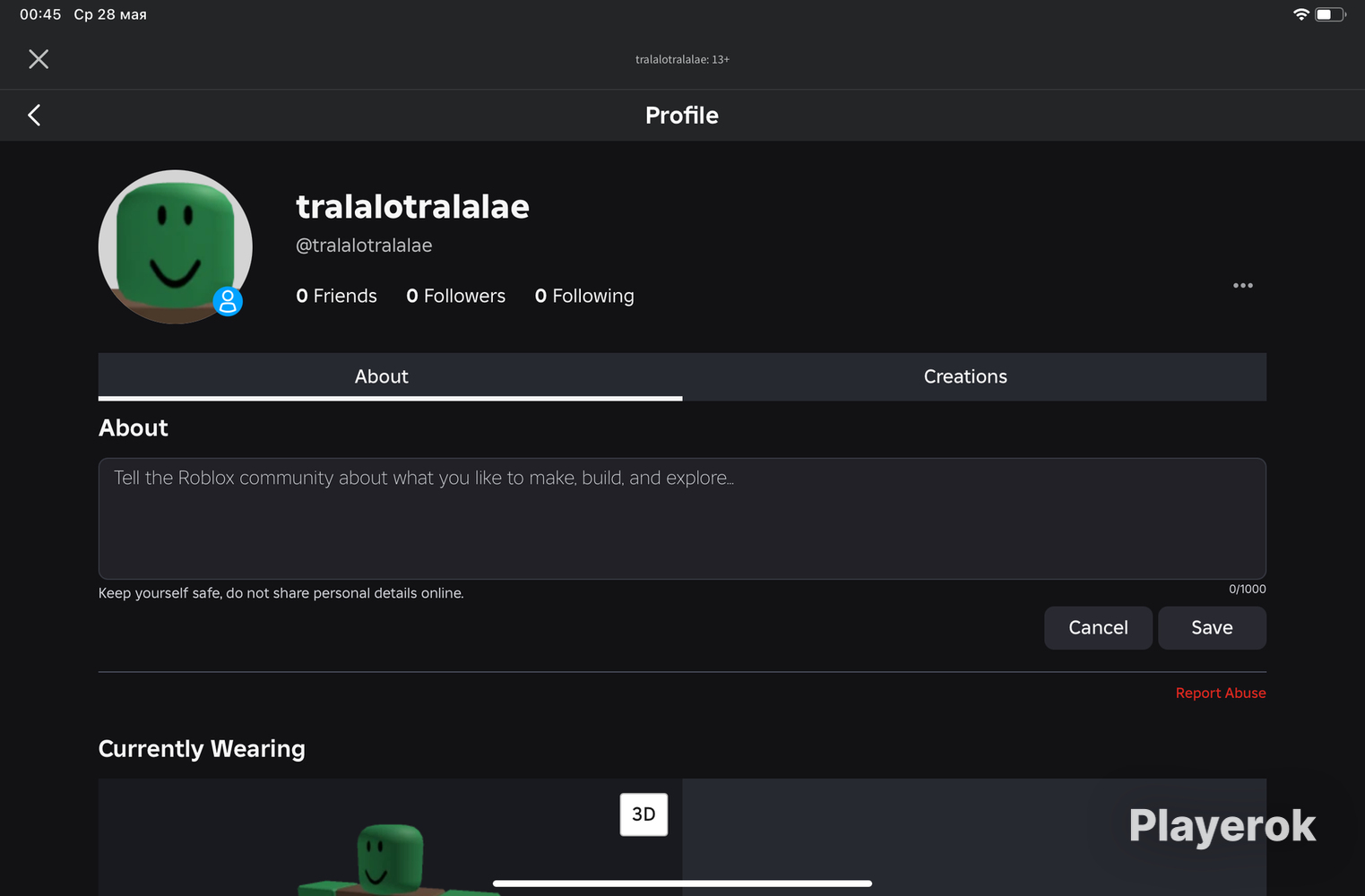View the 0 Followers list

(x=455, y=296)
